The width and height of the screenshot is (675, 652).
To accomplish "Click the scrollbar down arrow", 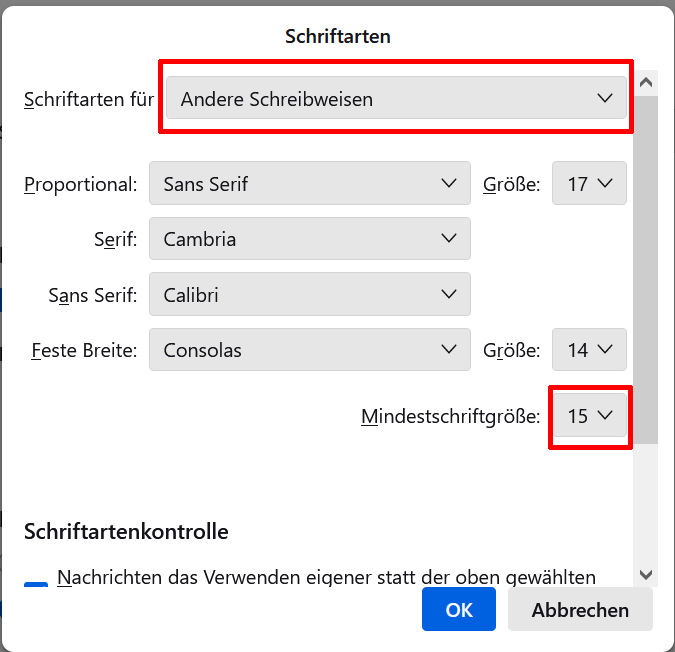I will [x=645, y=574].
